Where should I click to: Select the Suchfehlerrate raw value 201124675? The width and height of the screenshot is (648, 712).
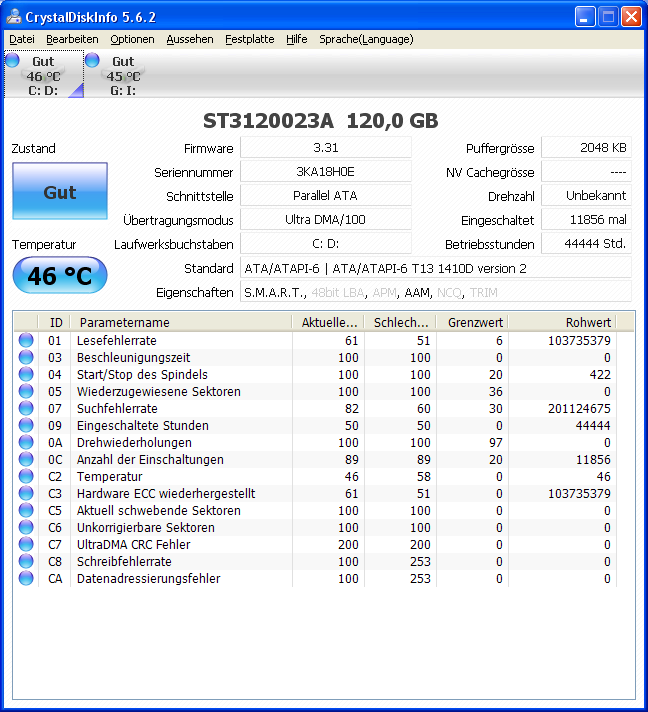click(x=579, y=409)
